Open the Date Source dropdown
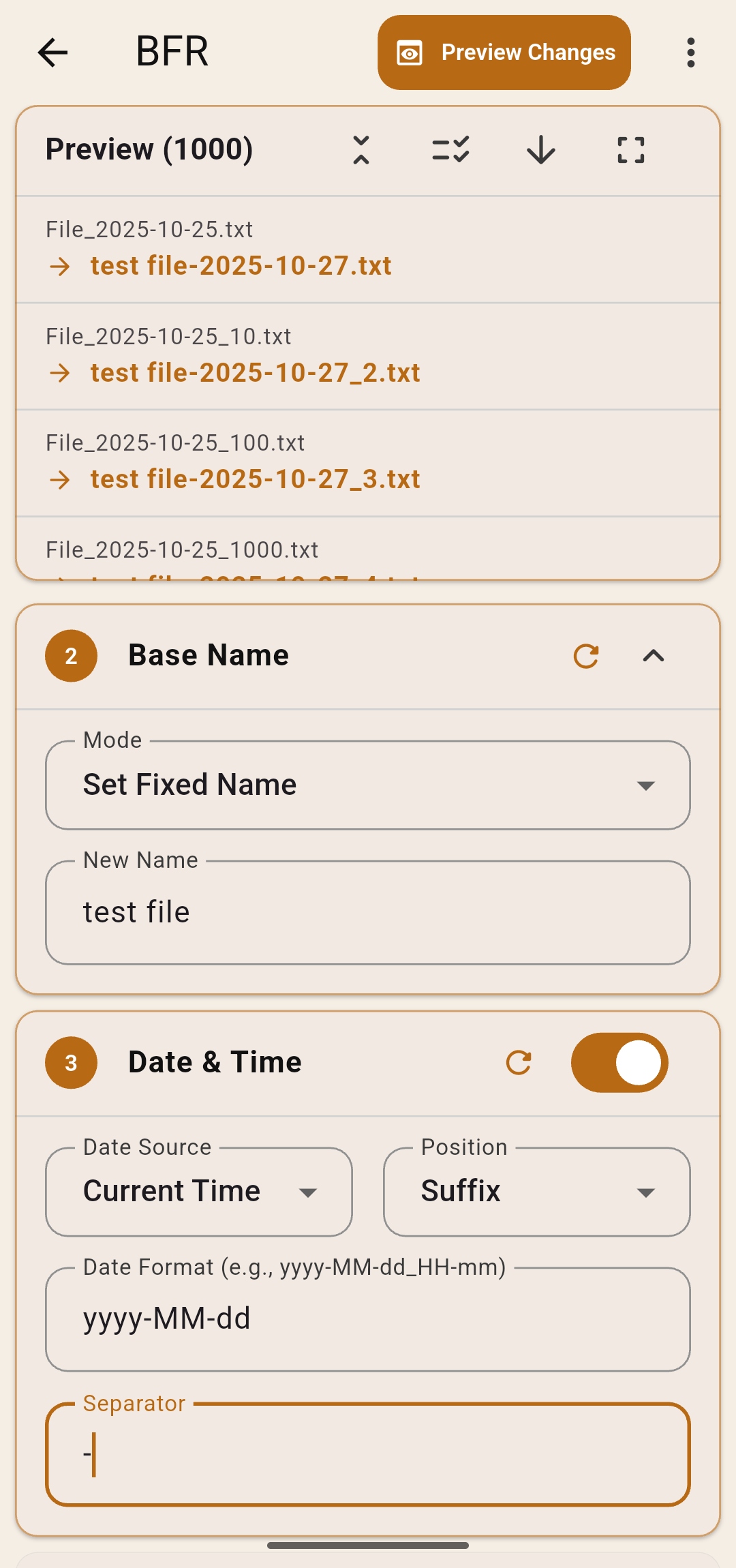The width and height of the screenshot is (736, 1568). point(199,1192)
